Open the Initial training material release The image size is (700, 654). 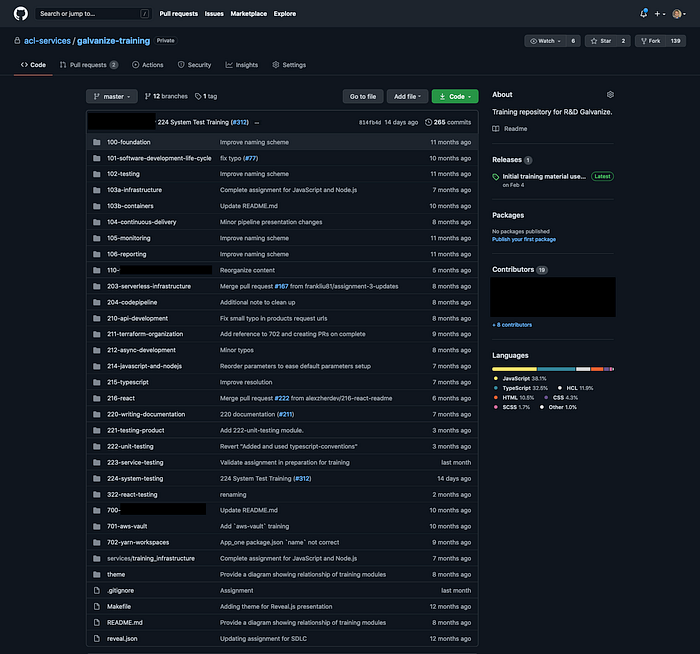[544, 177]
